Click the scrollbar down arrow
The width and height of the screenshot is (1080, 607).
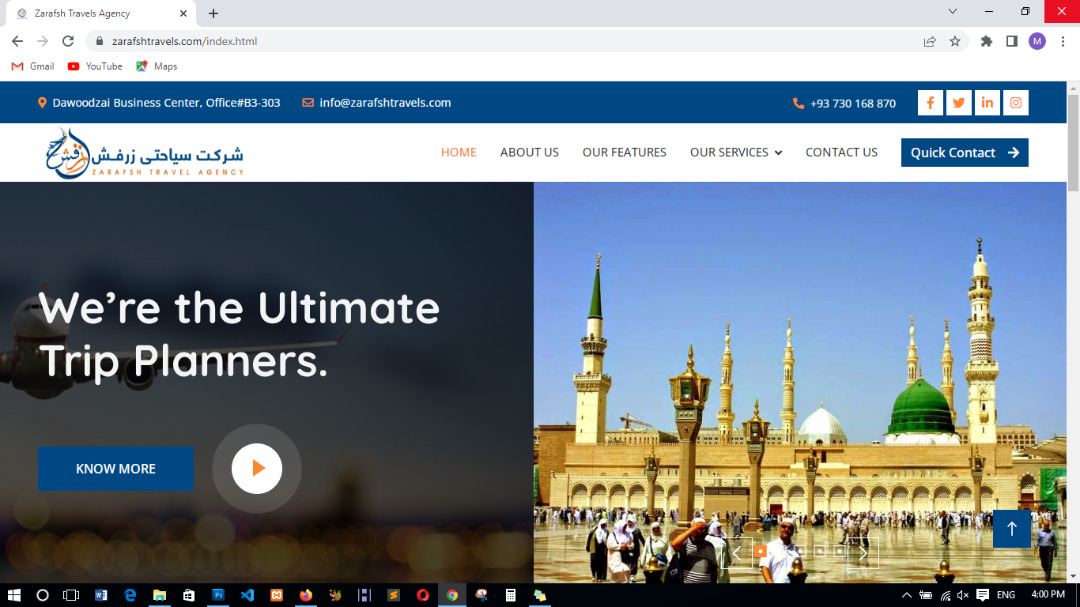(1073, 577)
